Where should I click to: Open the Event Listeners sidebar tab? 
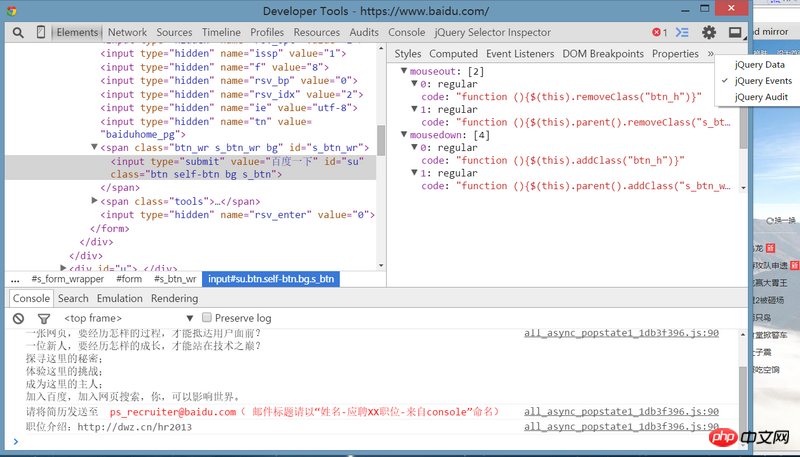click(519, 53)
